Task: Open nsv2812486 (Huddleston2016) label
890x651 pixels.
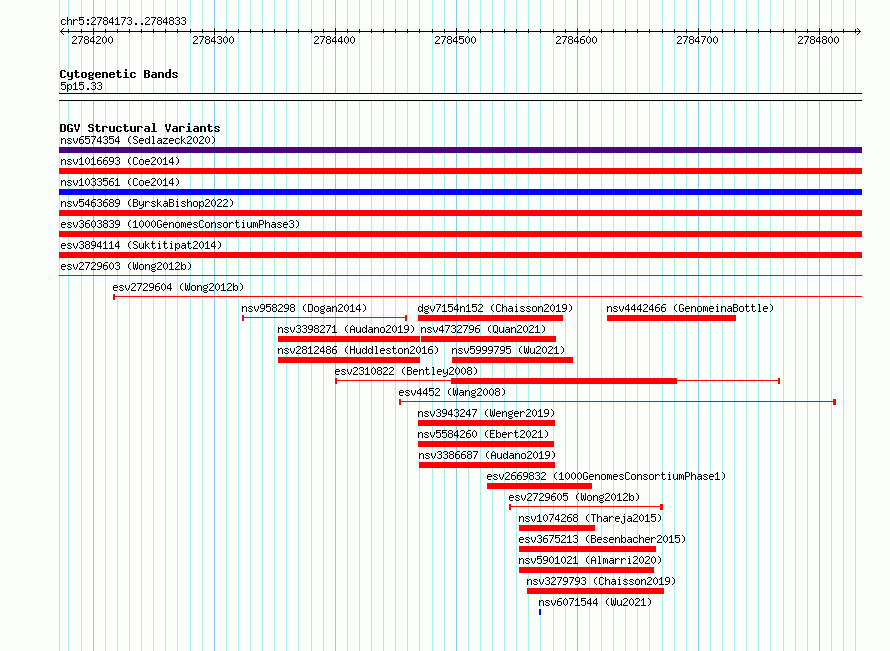Action: click(x=358, y=350)
